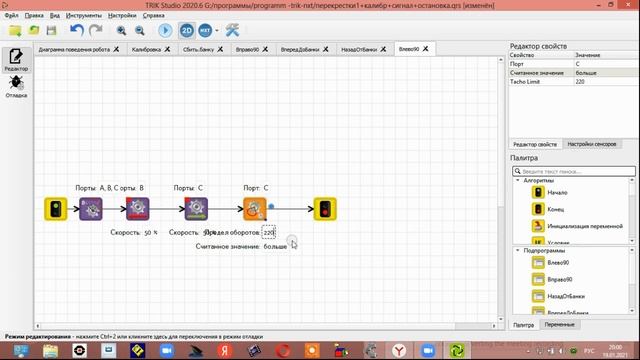Viewport: 640px width, 360px height.
Task: Open Yandex browser Y icon in taskbar
Action: click(399, 351)
